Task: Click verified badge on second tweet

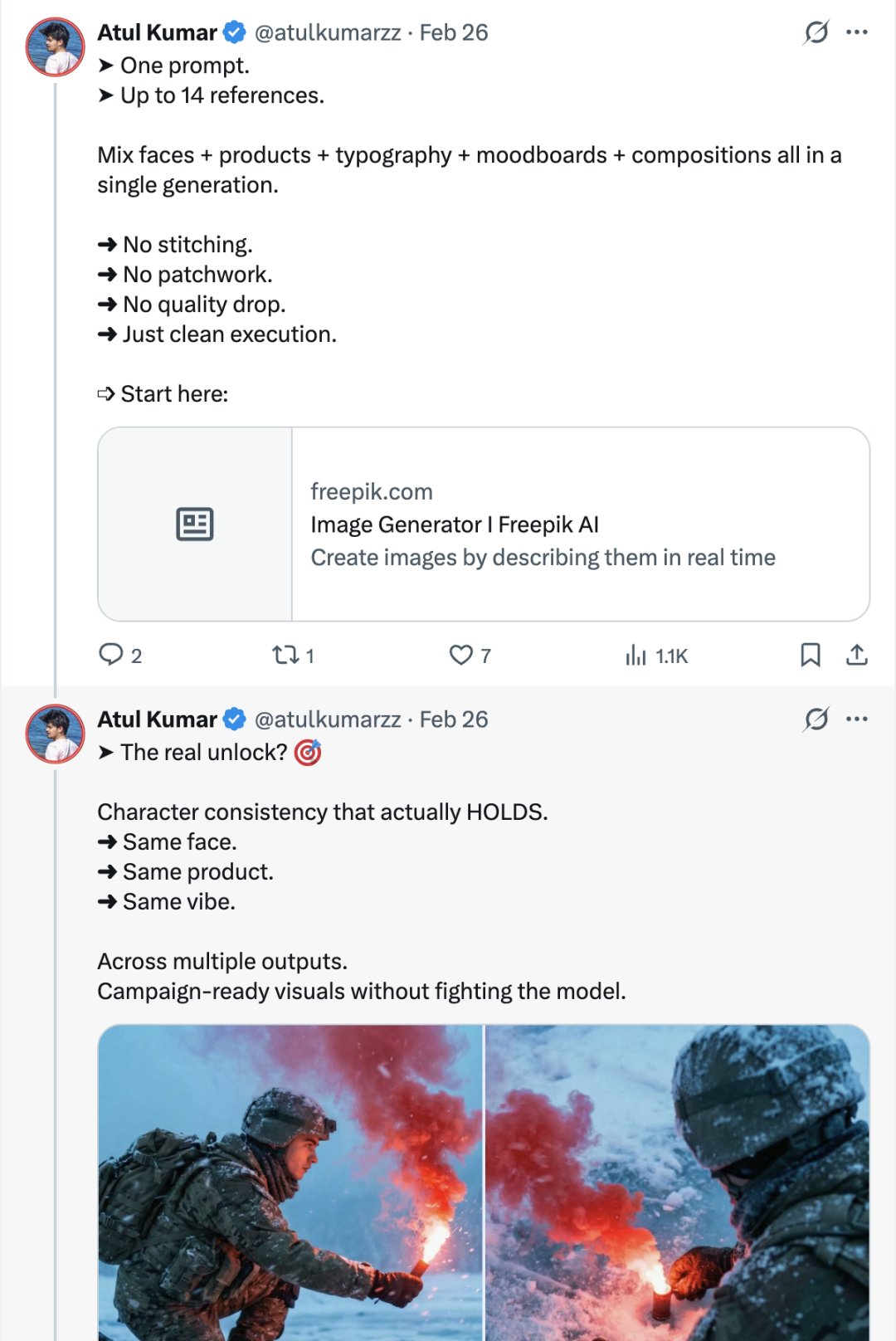Action: pyautogui.click(x=235, y=719)
